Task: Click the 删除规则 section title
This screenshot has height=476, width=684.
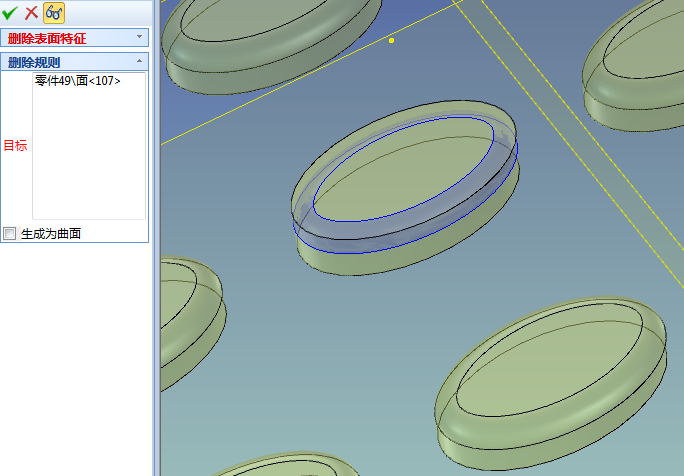Action: coord(34,62)
